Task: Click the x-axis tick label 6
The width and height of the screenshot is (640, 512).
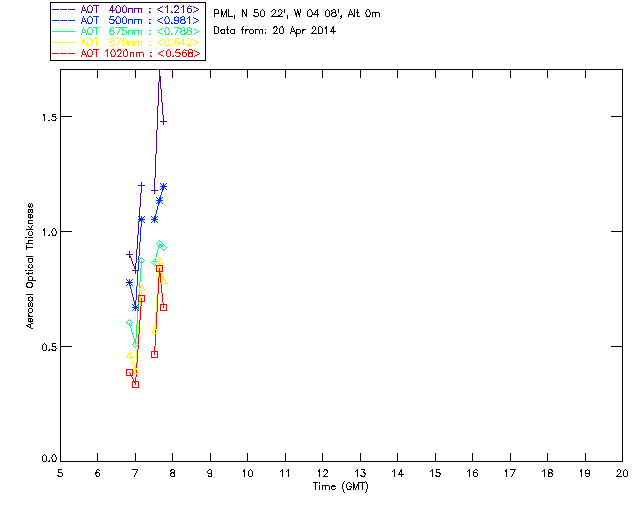Action: (98, 473)
